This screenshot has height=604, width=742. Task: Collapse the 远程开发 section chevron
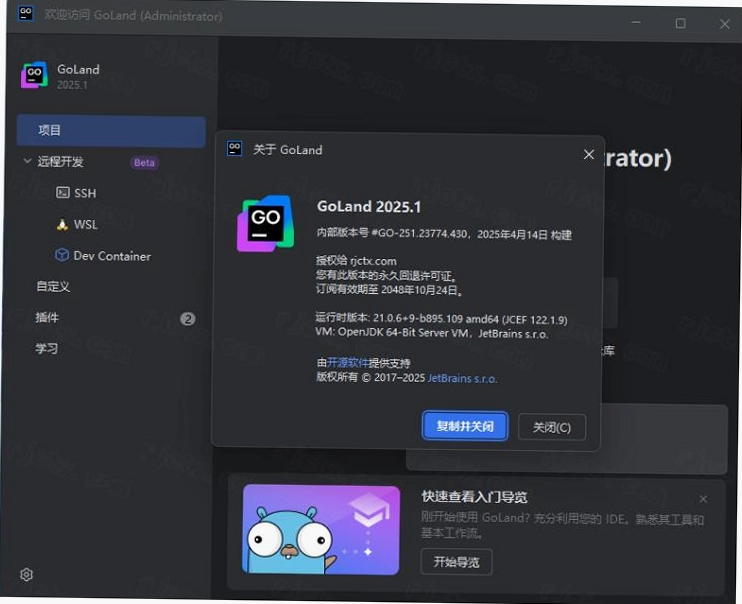pos(27,161)
